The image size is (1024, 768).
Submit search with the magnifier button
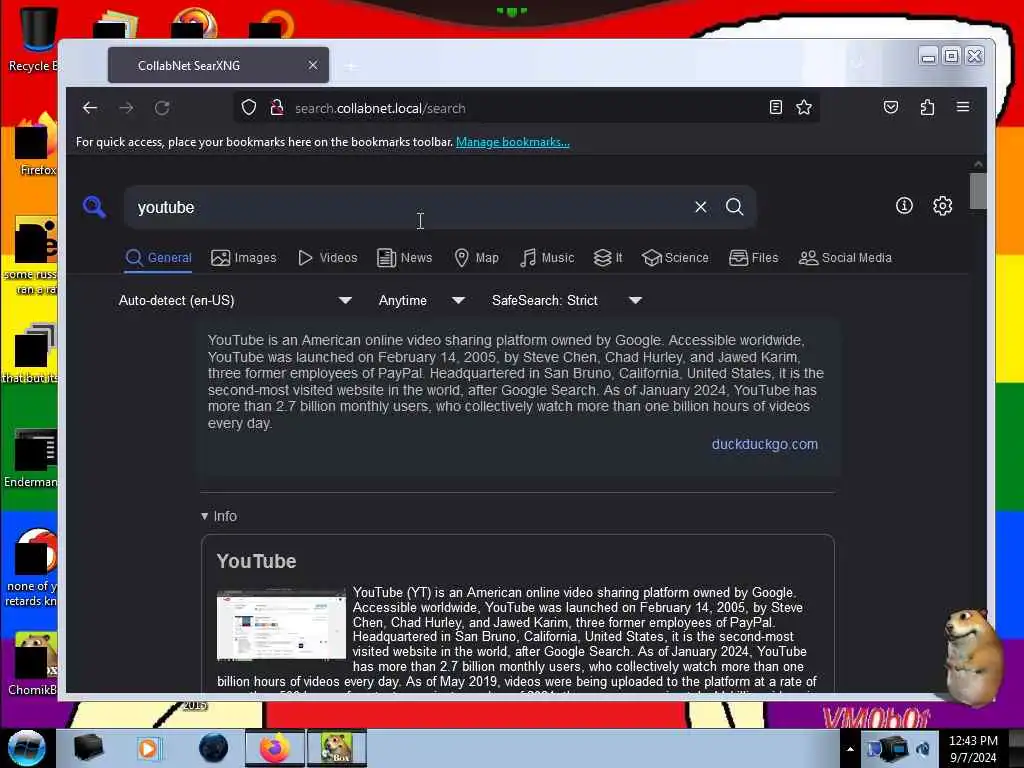(735, 207)
